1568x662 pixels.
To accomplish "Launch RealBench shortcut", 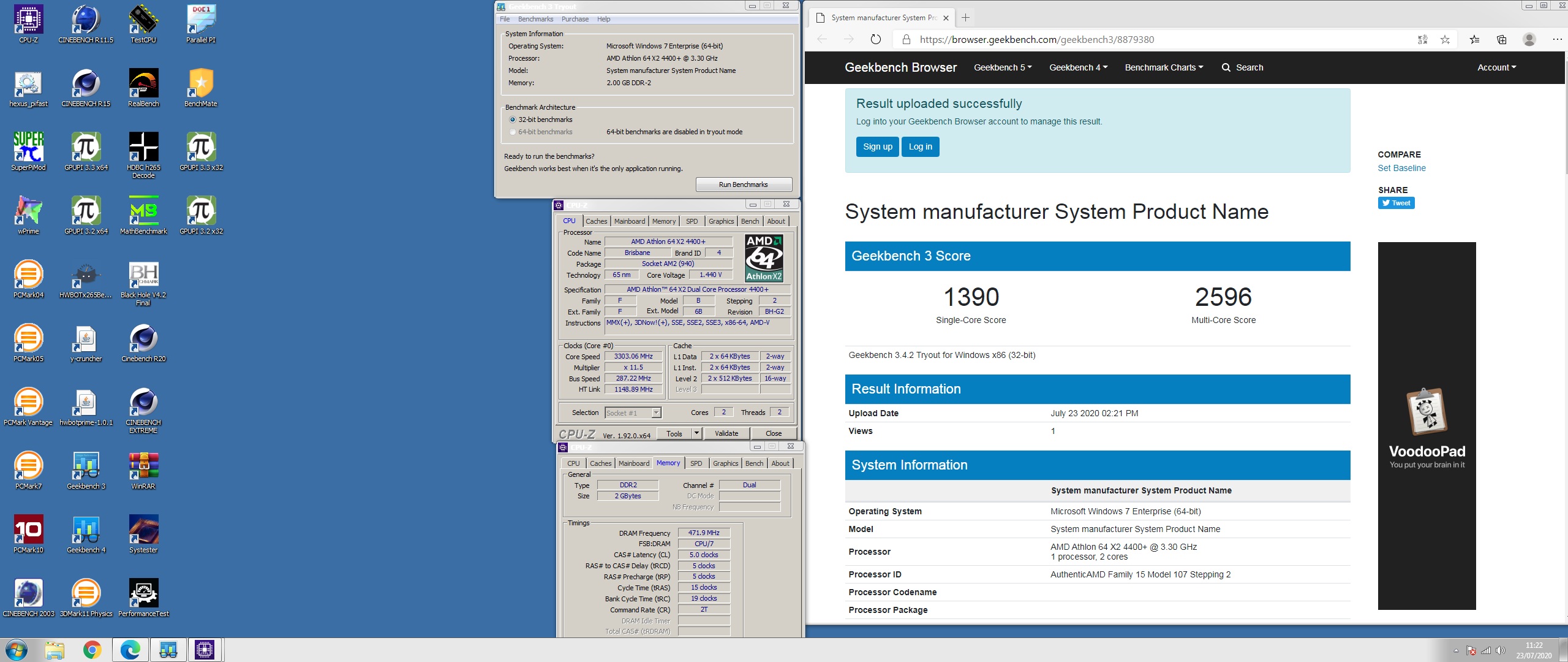I will click(143, 88).
